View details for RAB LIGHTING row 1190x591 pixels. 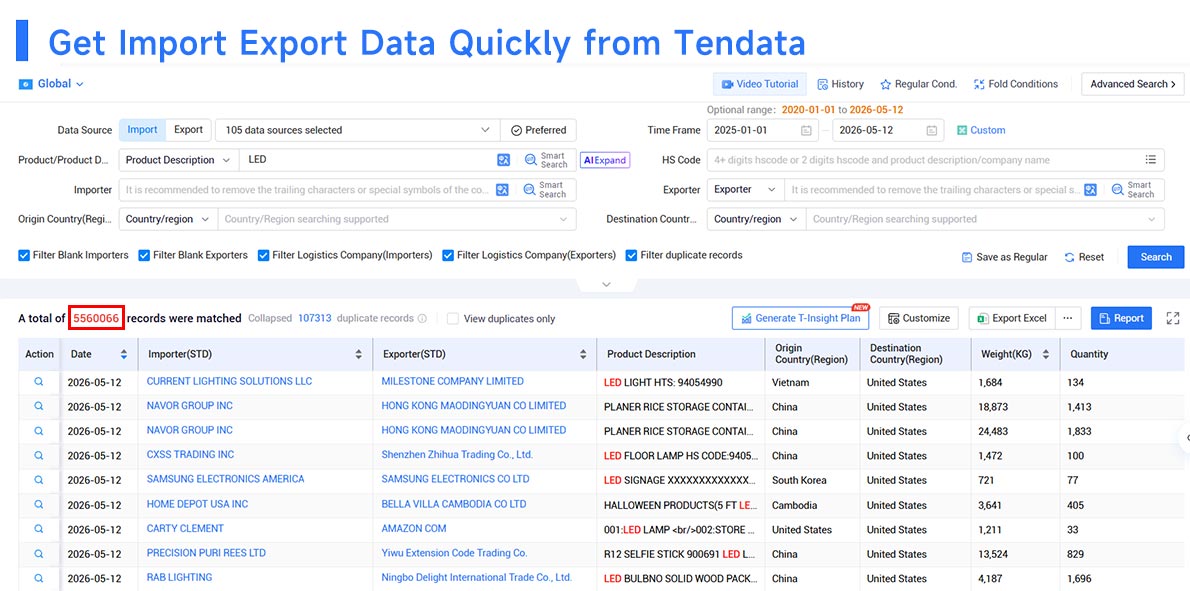[x=39, y=578]
